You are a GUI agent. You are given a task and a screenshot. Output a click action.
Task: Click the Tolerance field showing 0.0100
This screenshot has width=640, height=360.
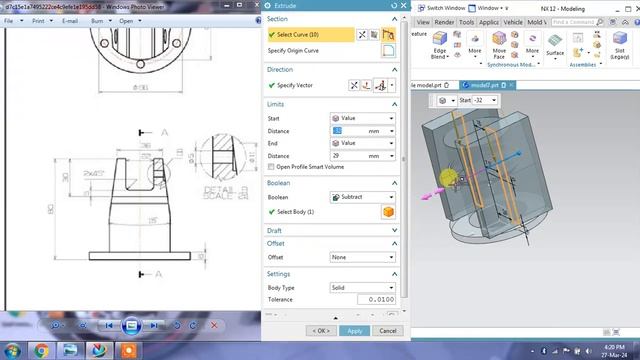pos(376,300)
